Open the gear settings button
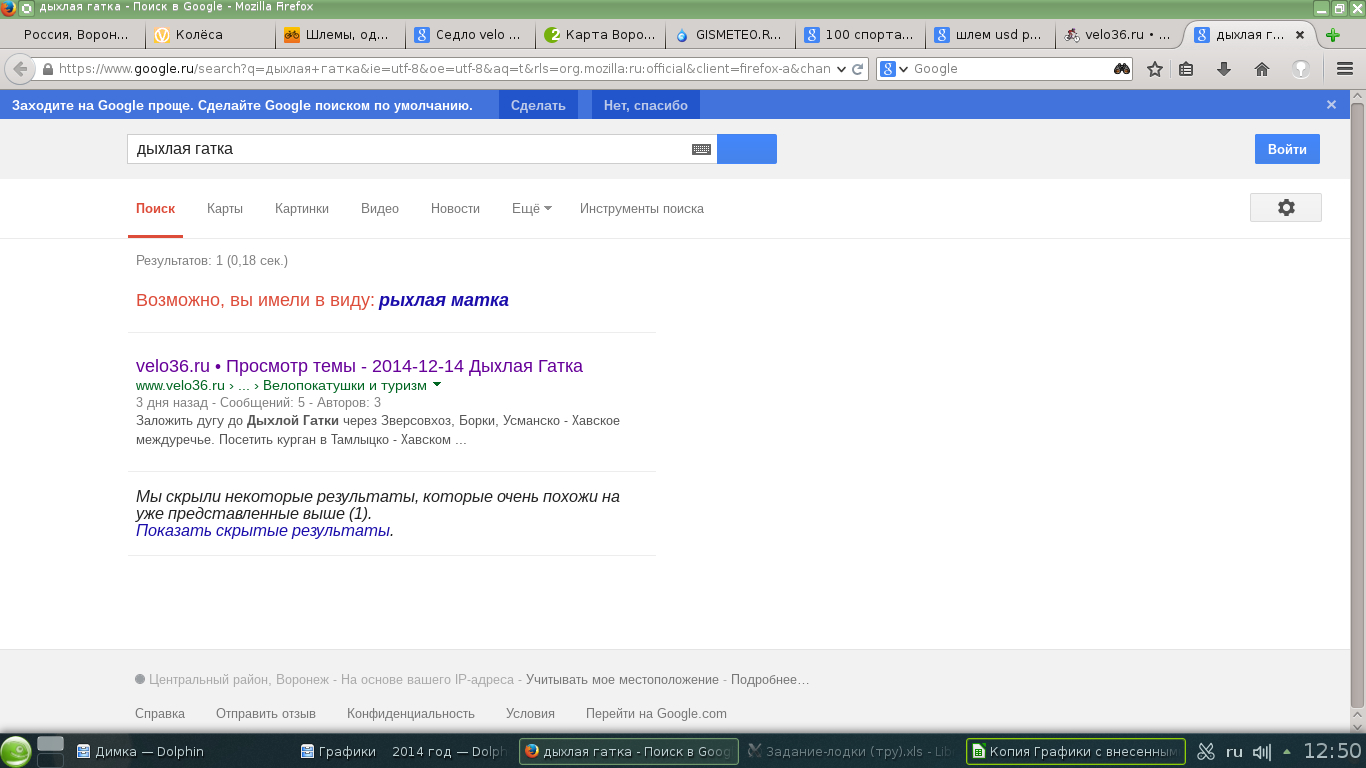1366x768 pixels. pyautogui.click(x=1286, y=207)
